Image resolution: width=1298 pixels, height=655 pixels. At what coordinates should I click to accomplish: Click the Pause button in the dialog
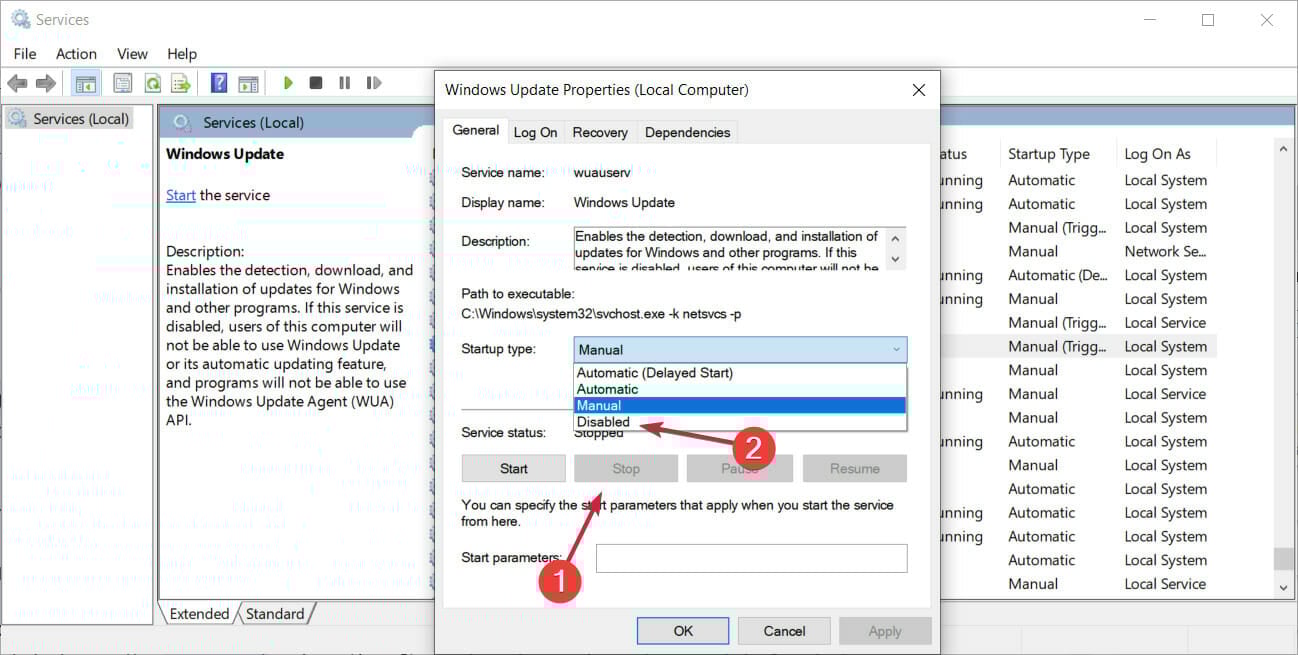coord(740,468)
